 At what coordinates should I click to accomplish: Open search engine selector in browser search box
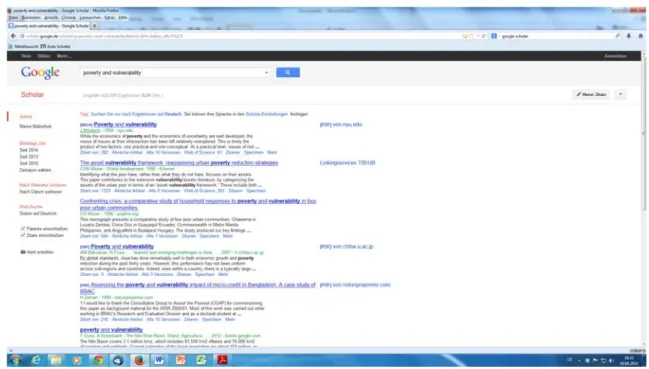(494, 36)
